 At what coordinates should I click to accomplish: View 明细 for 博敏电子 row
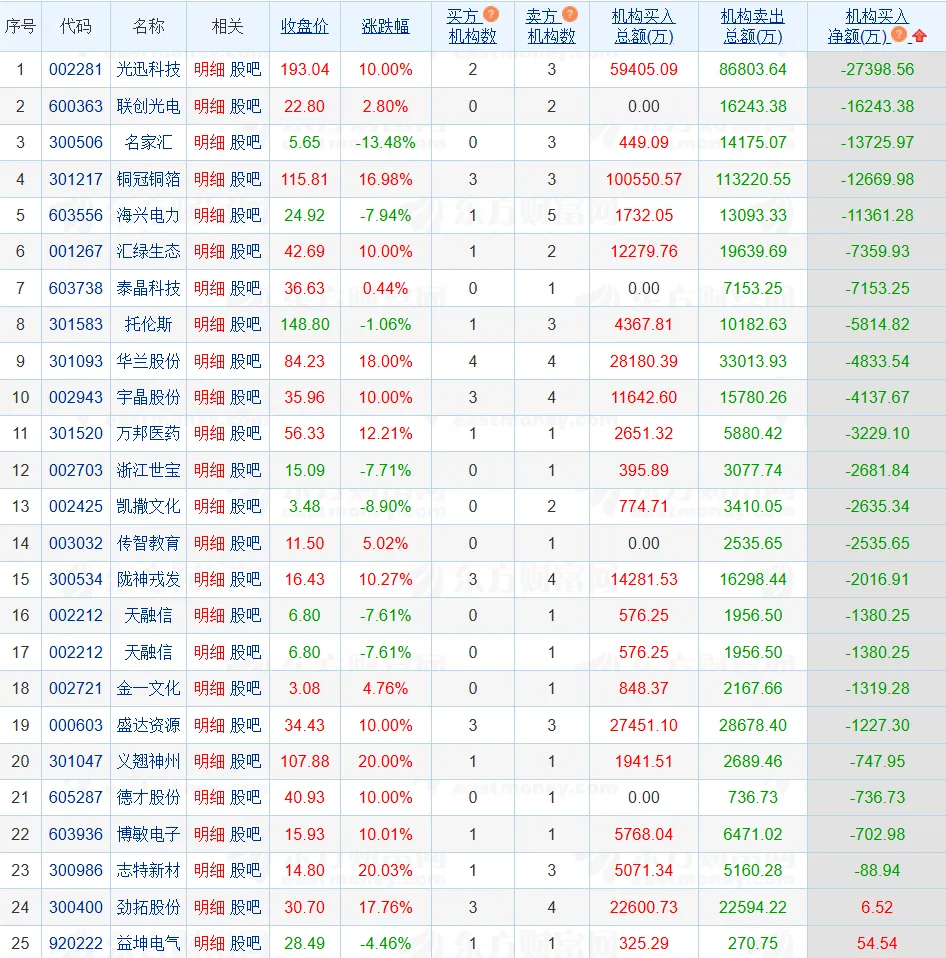[x=209, y=834]
